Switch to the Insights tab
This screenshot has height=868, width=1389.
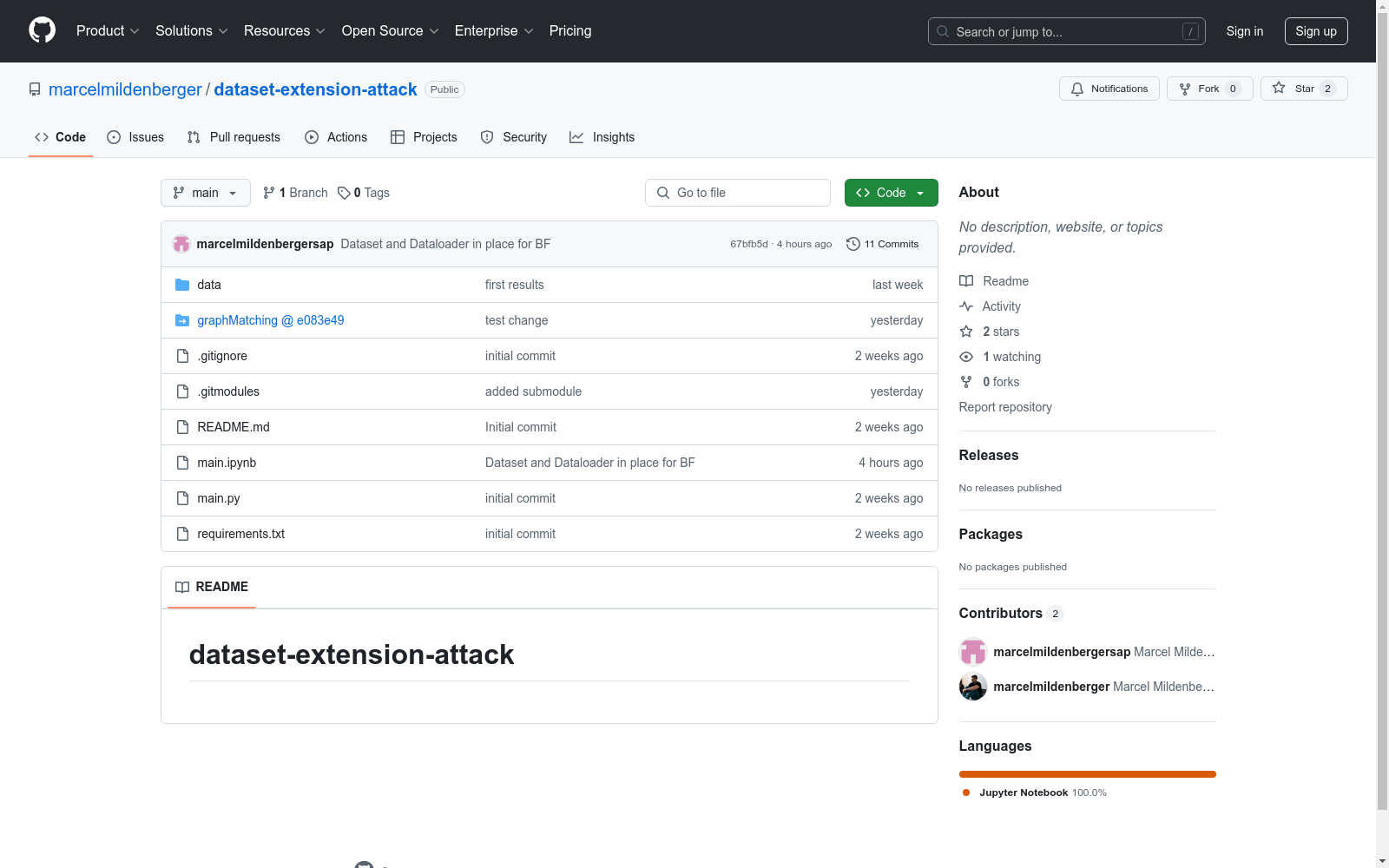[x=602, y=137]
